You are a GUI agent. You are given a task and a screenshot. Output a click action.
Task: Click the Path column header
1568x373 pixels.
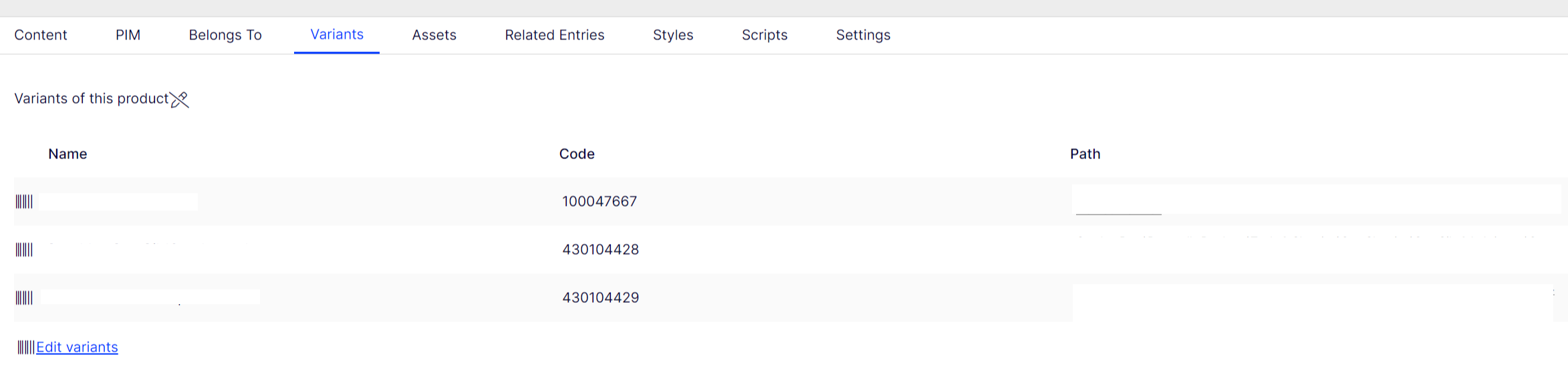(1085, 154)
